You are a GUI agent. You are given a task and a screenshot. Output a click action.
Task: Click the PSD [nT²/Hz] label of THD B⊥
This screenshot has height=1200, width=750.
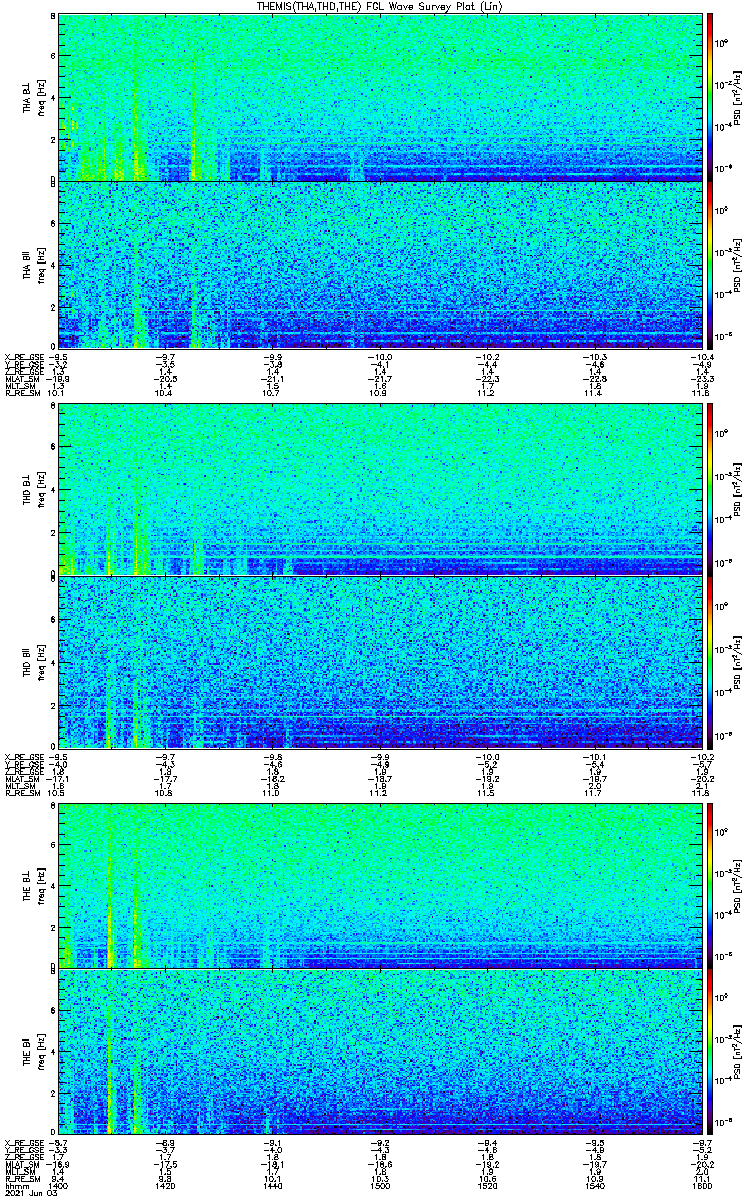tap(738, 490)
